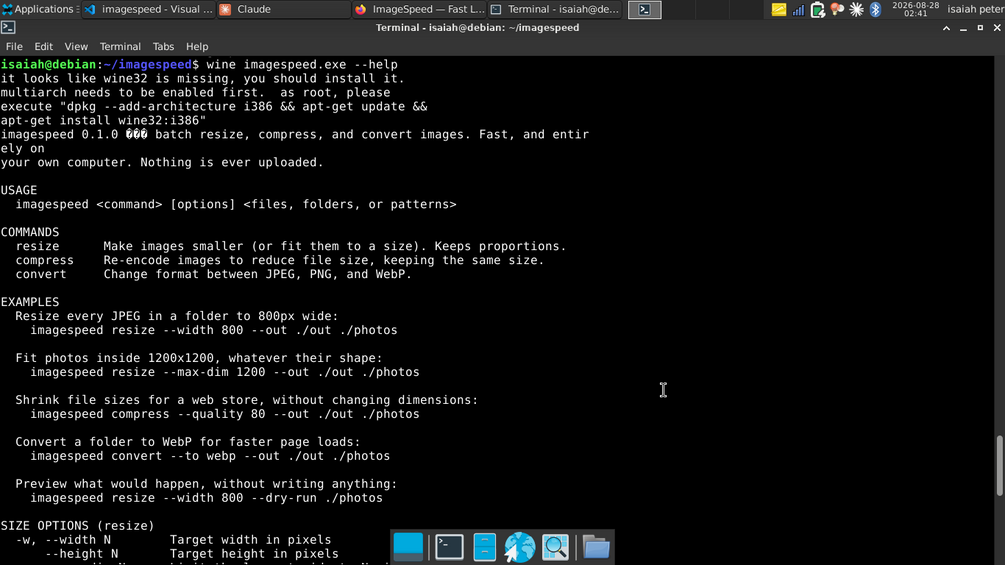Image resolution: width=1005 pixels, height=565 pixels.
Task: Open the Applications menu in the panel
Action: pyautogui.click(x=38, y=9)
